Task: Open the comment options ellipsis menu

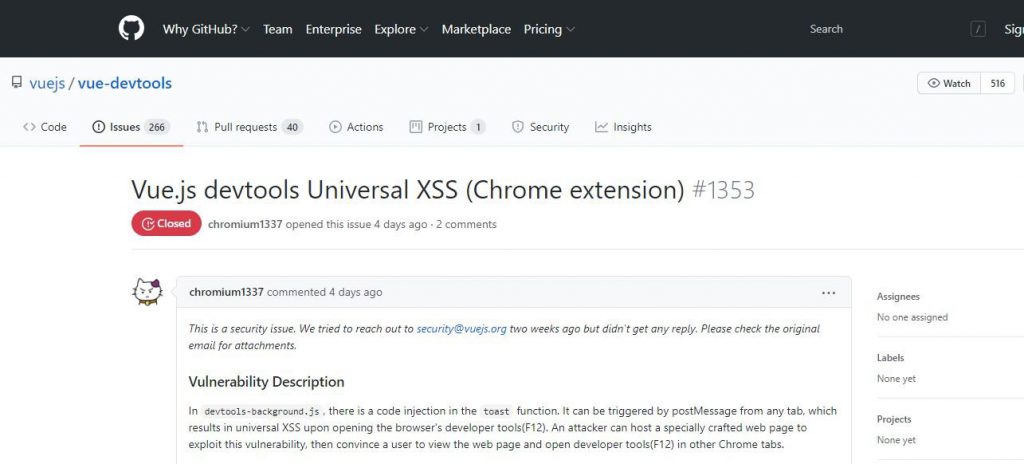Action: tap(829, 293)
